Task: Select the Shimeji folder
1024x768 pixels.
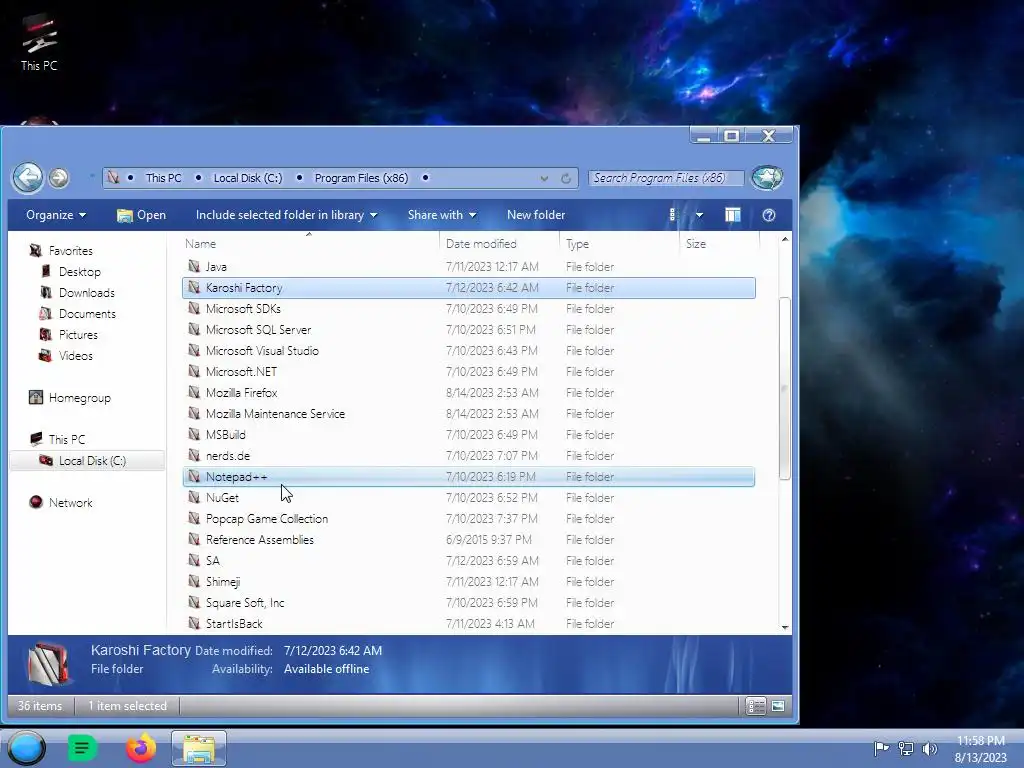Action: 469,582
